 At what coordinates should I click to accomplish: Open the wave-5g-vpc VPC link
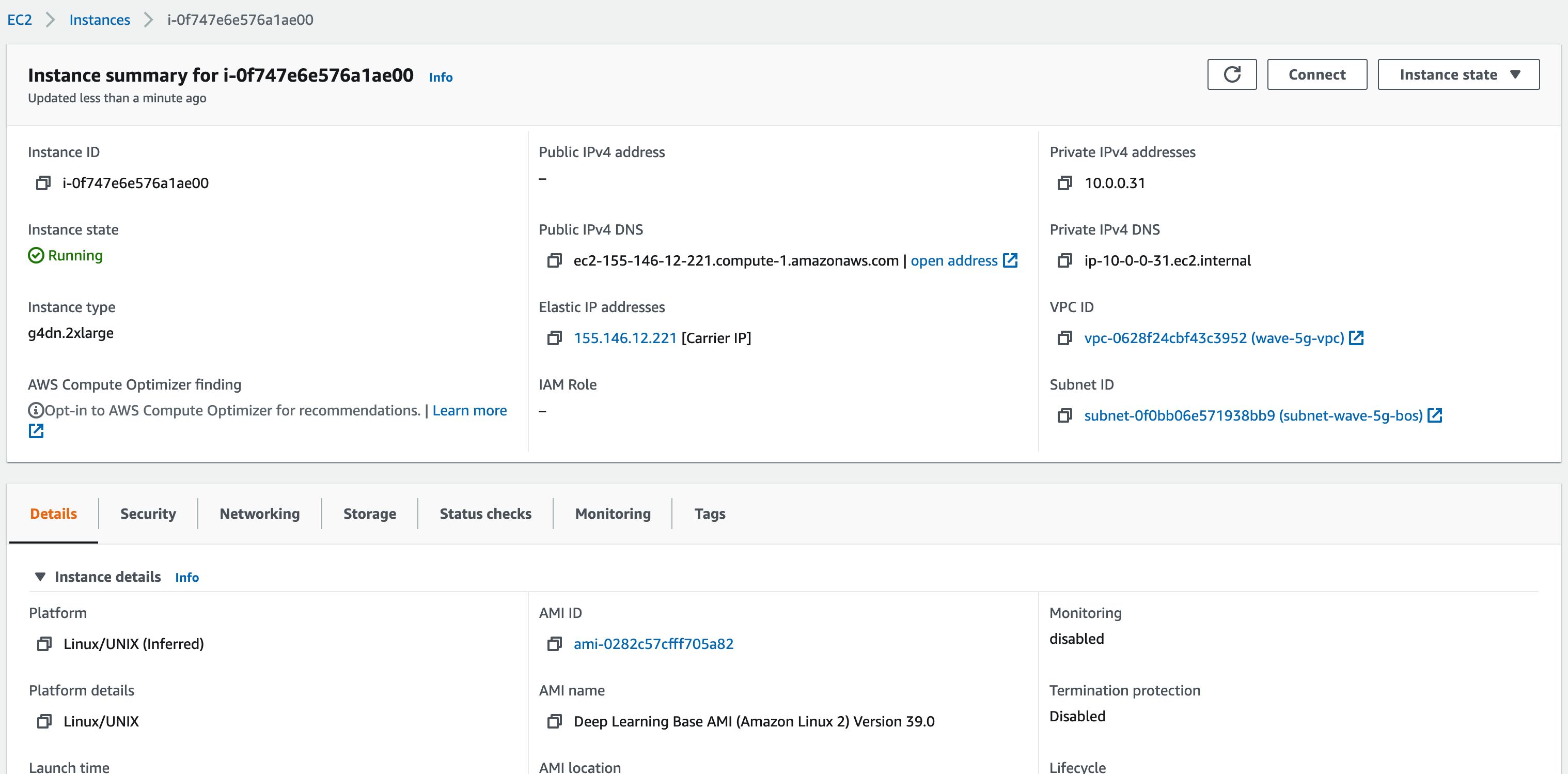click(1214, 338)
